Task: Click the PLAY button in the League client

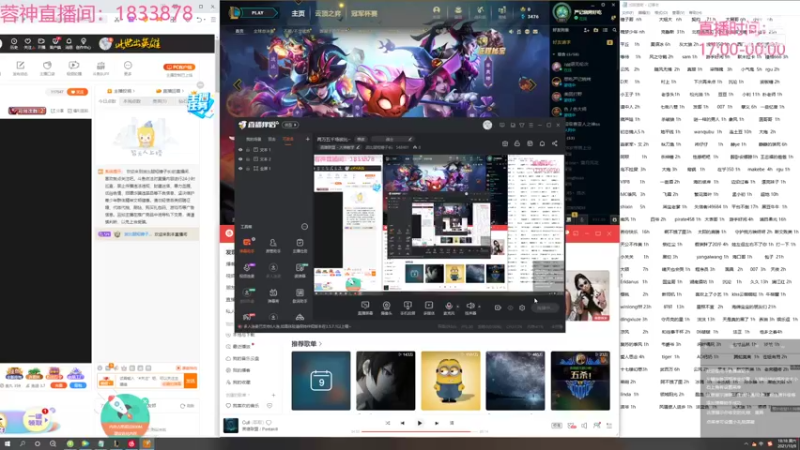Action: (258, 13)
